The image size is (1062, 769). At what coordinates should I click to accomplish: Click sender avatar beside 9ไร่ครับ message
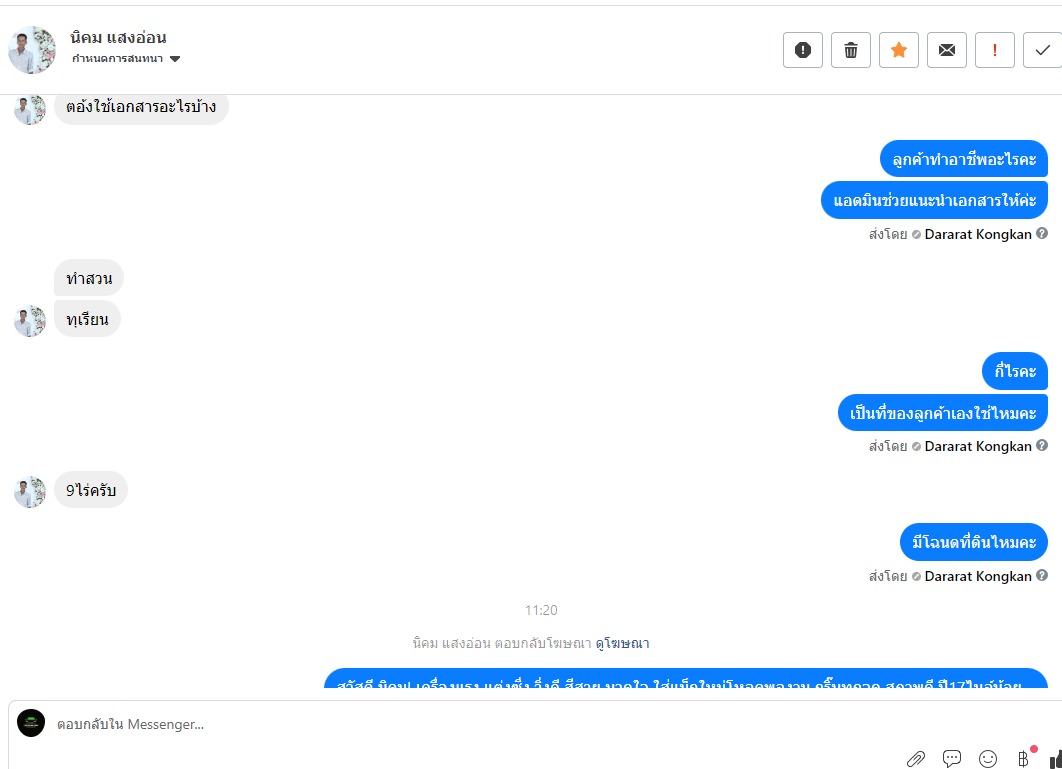(x=30, y=491)
